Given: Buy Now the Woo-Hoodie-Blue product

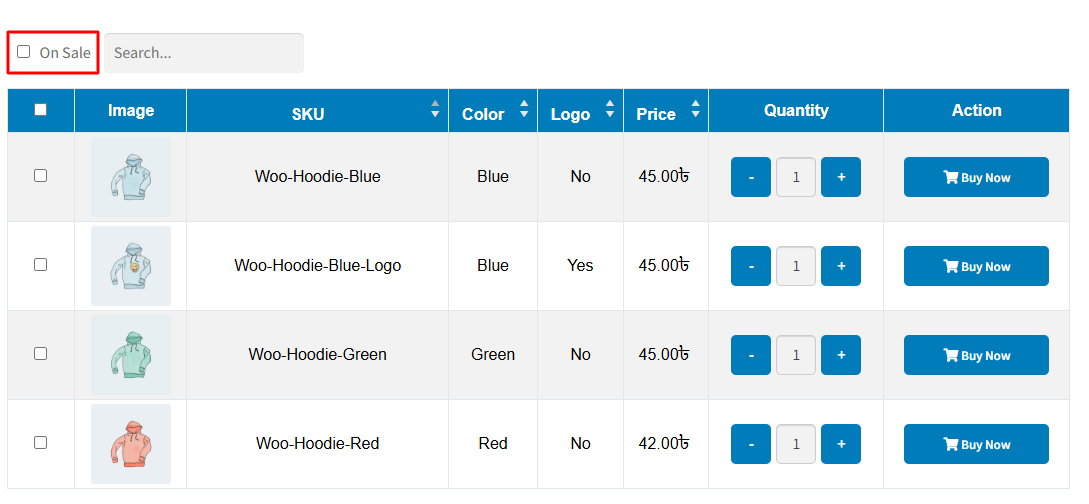Looking at the screenshot, I should (x=976, y=177).
